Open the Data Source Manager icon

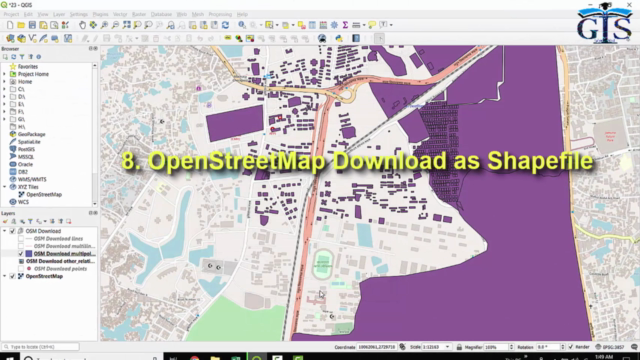(10, 38)
